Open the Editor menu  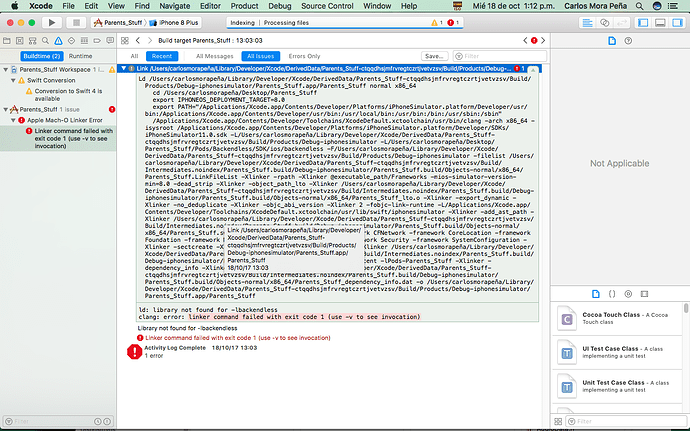tap(210, 6)
